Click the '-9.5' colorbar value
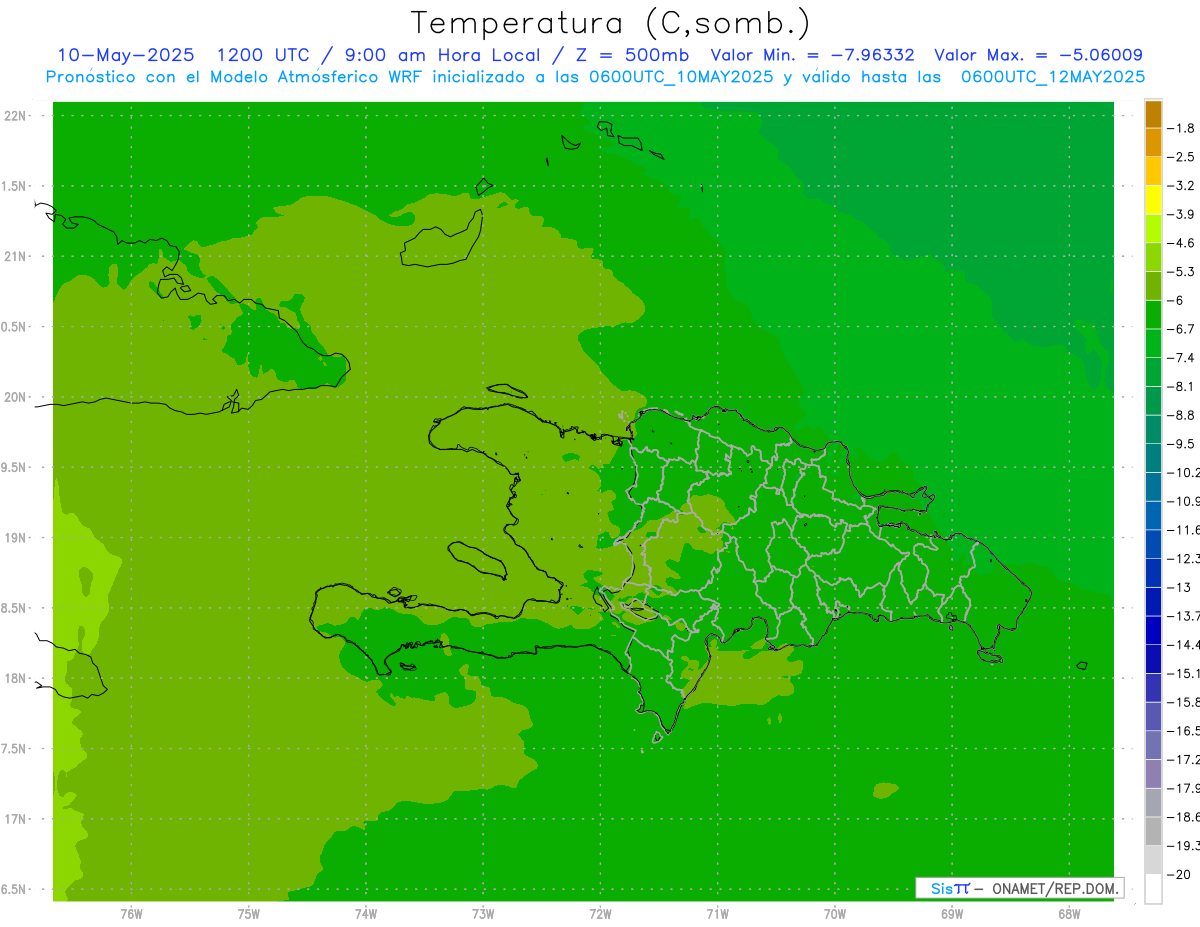The width and height of the screenshot is (1200, 927). [x=1183, y=443]
